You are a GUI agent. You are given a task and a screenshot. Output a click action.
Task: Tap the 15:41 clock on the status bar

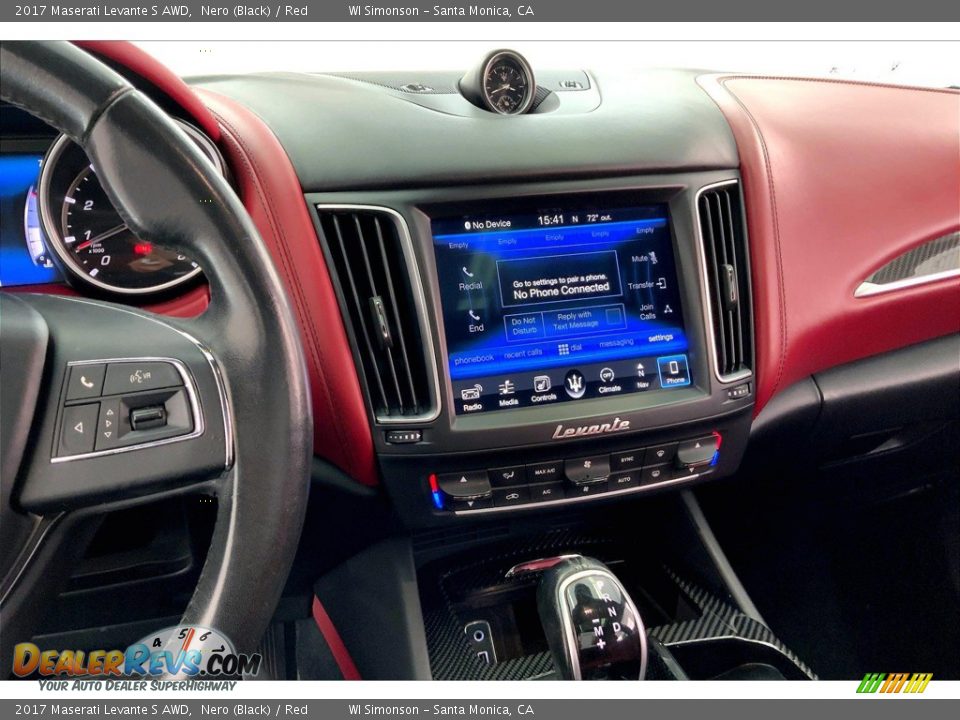[x=550, y=219]
